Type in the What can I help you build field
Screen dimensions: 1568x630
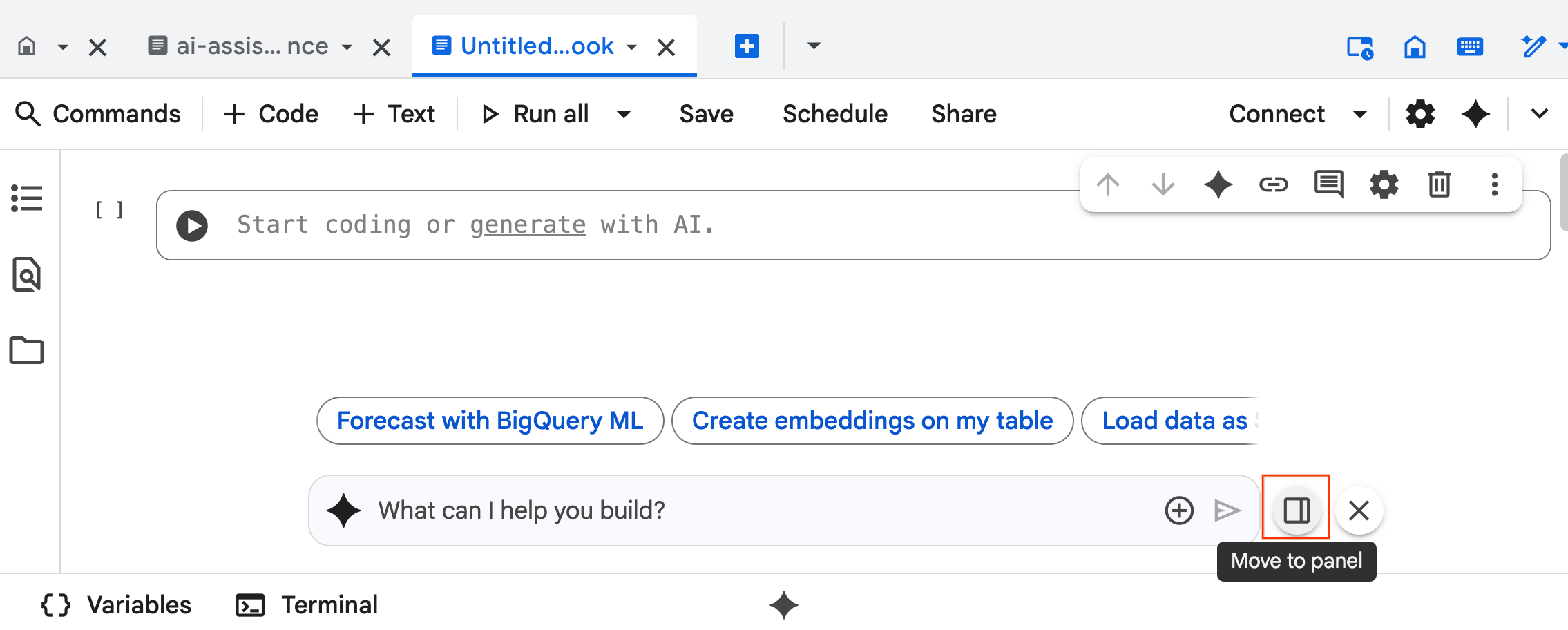(x=760, y=510)
